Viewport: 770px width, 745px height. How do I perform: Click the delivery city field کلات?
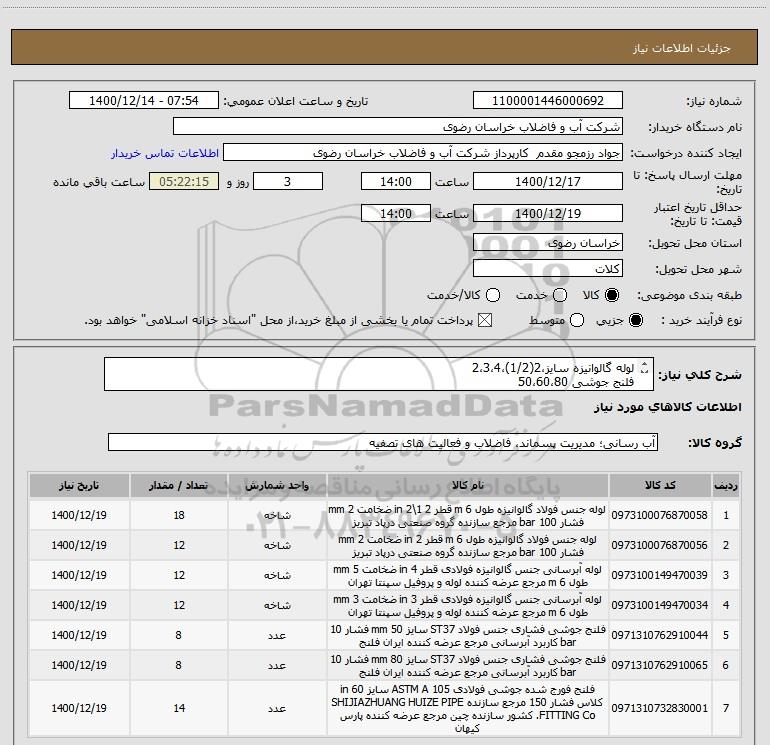(548, 269)
